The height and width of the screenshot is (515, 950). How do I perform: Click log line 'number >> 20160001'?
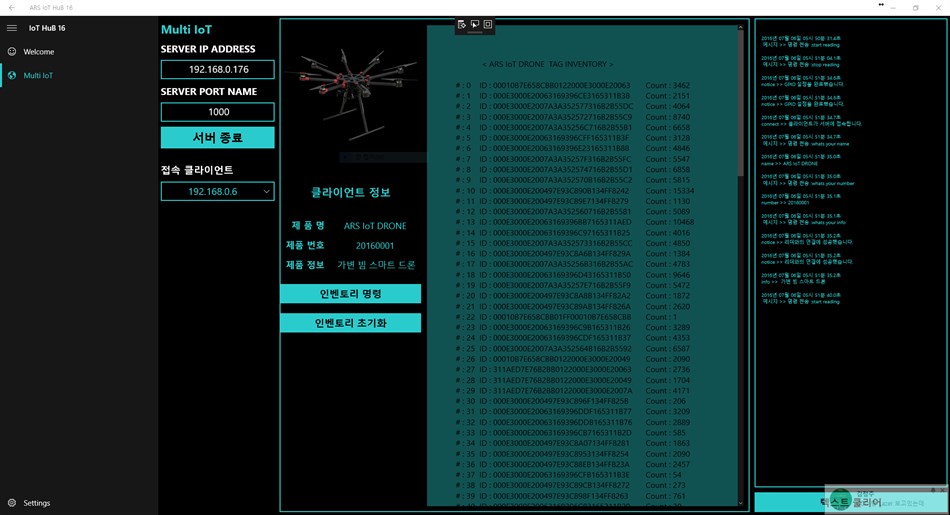coord(785,203)
